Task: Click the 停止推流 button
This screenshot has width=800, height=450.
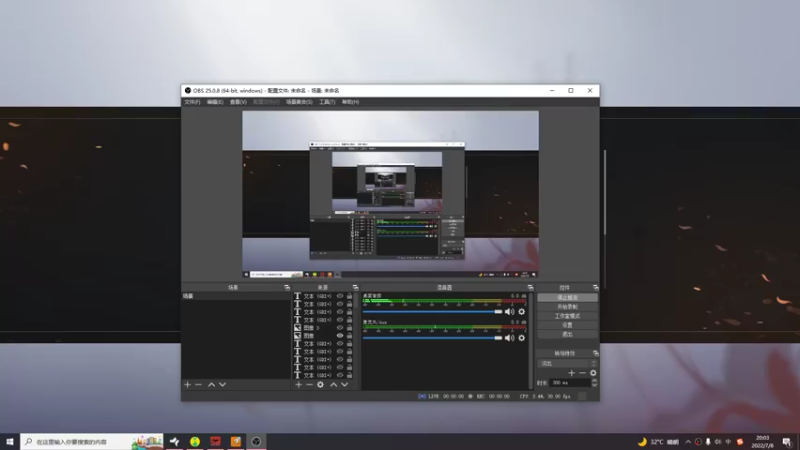Action: [x=567, y=297]
